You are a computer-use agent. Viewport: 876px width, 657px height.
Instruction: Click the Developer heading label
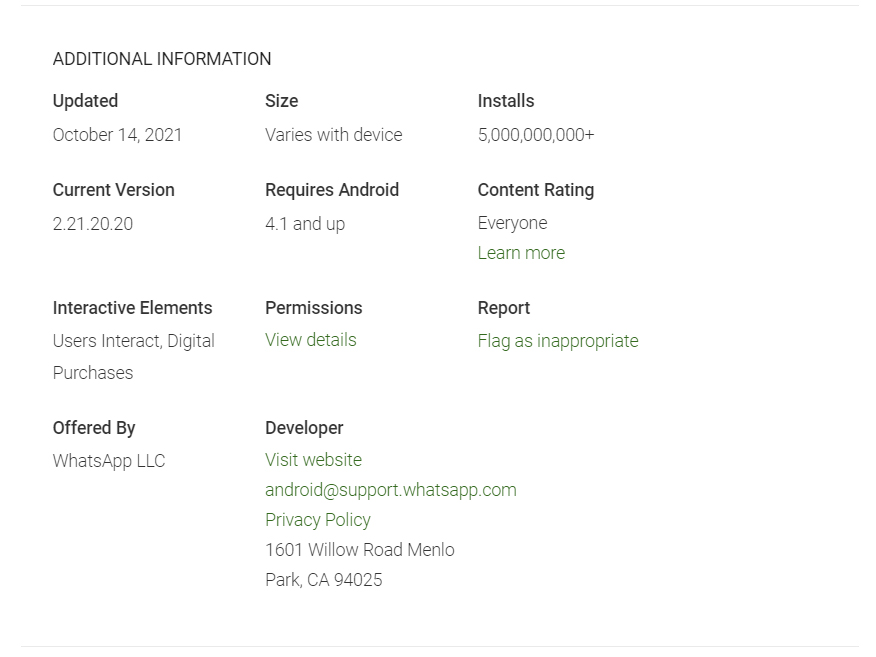[303, 428]
